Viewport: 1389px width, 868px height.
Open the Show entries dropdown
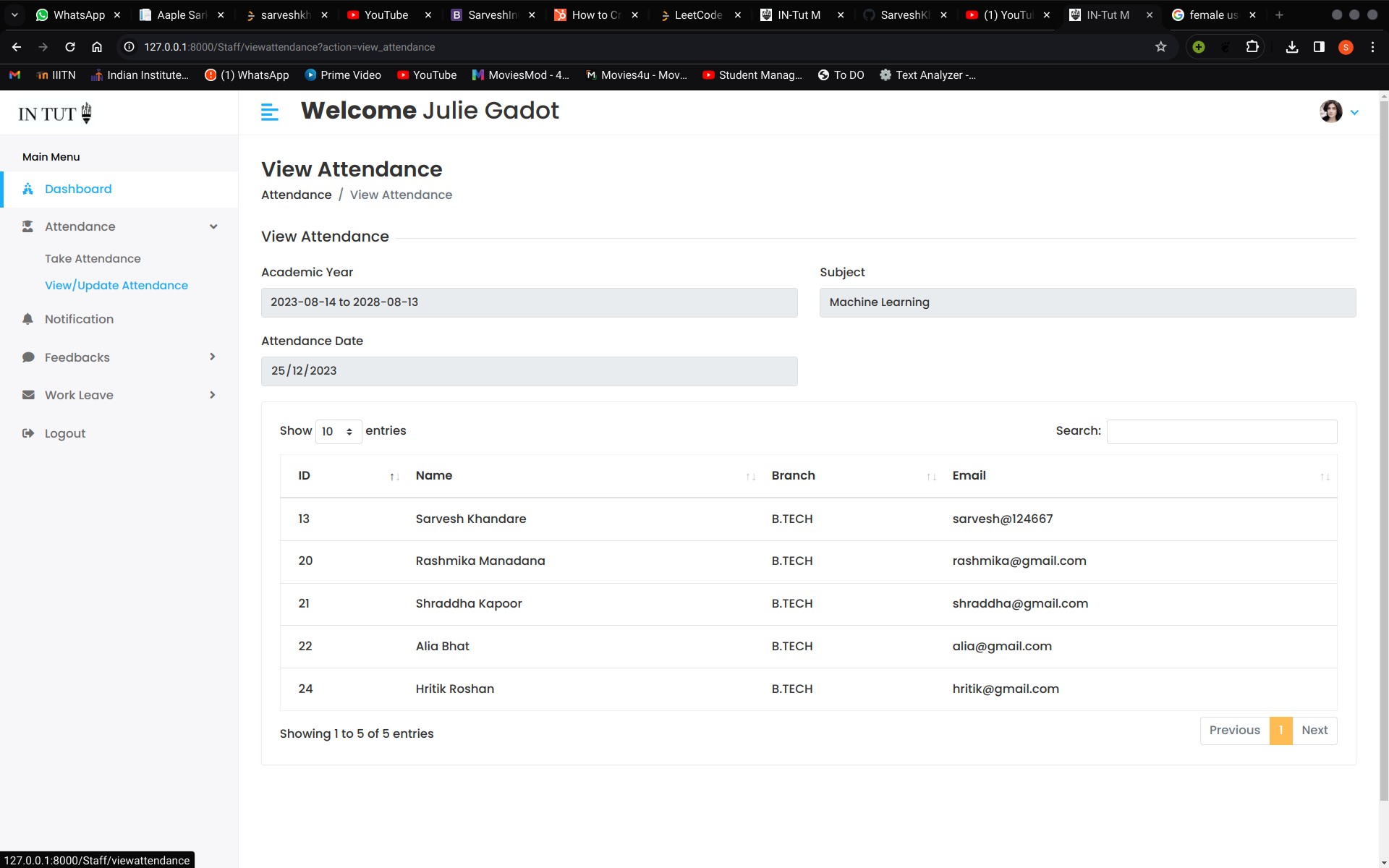337,431
